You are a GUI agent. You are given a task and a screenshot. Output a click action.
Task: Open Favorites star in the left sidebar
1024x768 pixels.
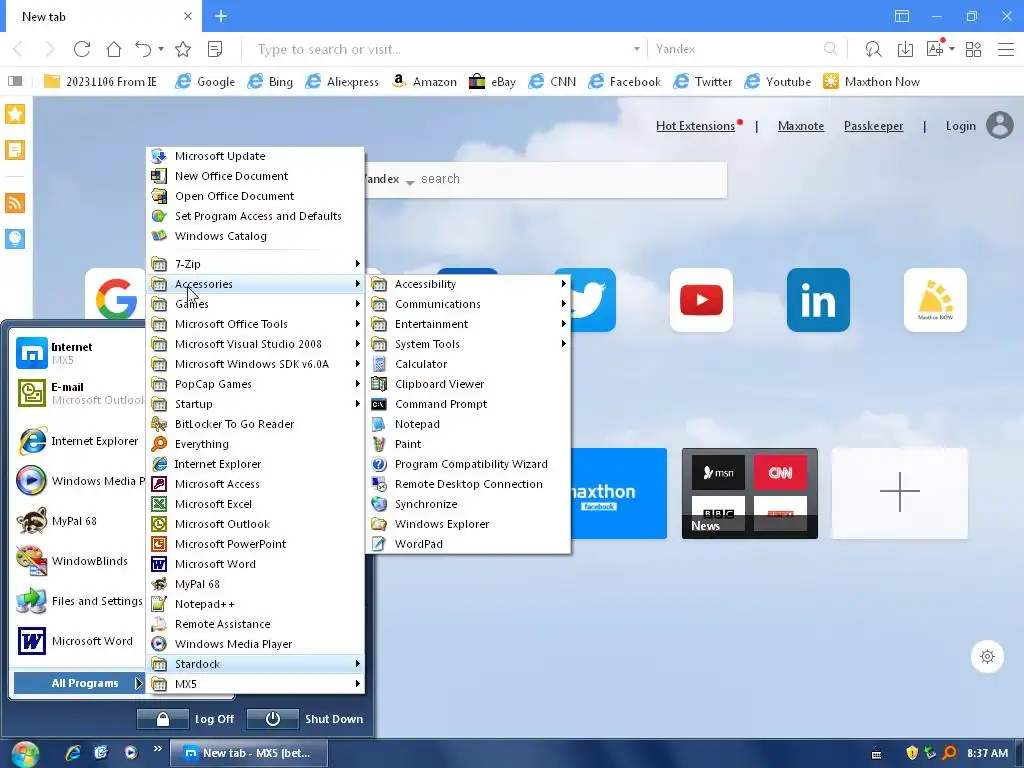click(x=15, y=114)
